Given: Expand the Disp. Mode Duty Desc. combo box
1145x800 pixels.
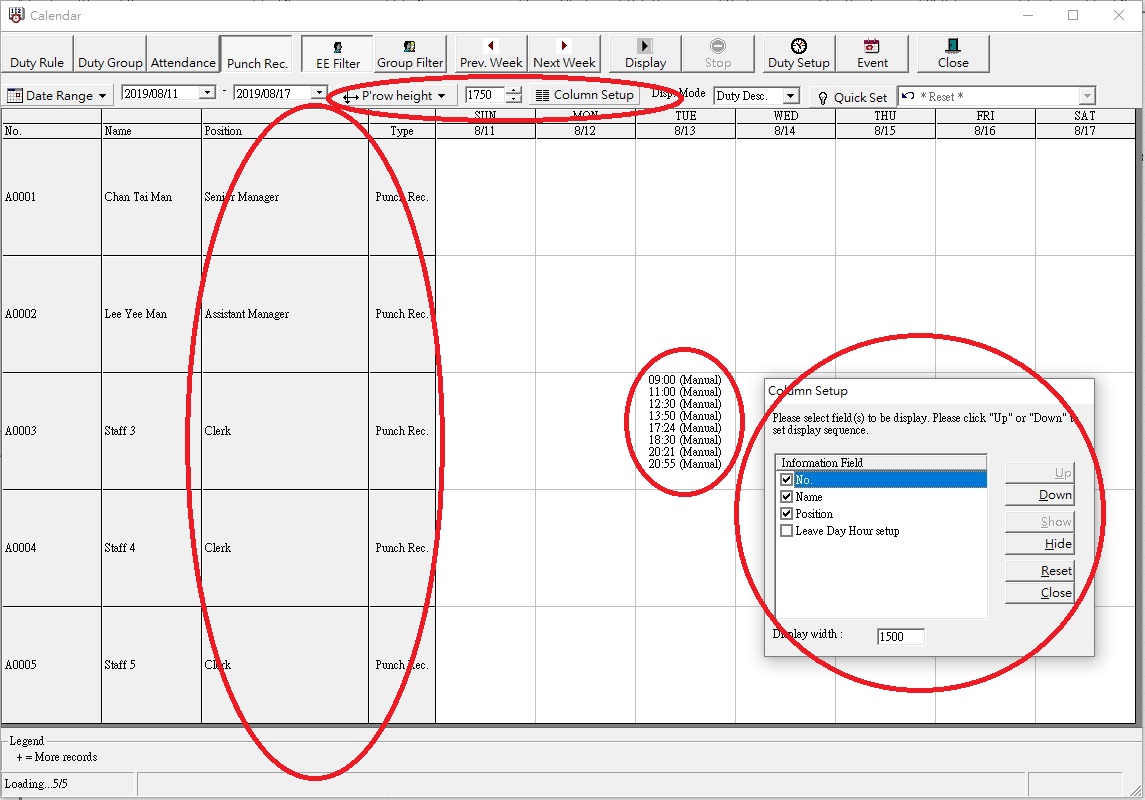Looking at the screenshot, I should [x=790, y=96].
